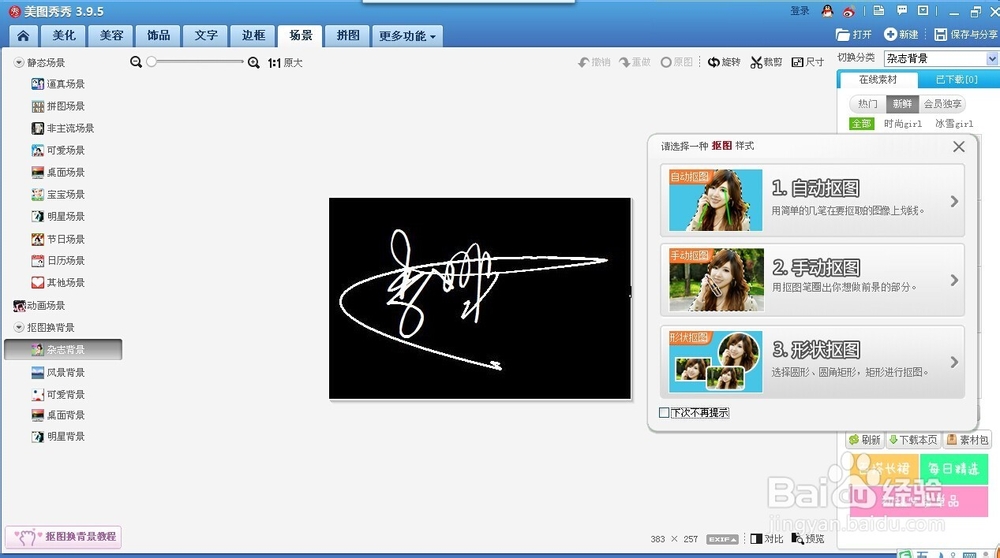1000x558 pixels.
Task: Switch to the 饰品 tab
Action: [x=158, y=36]
